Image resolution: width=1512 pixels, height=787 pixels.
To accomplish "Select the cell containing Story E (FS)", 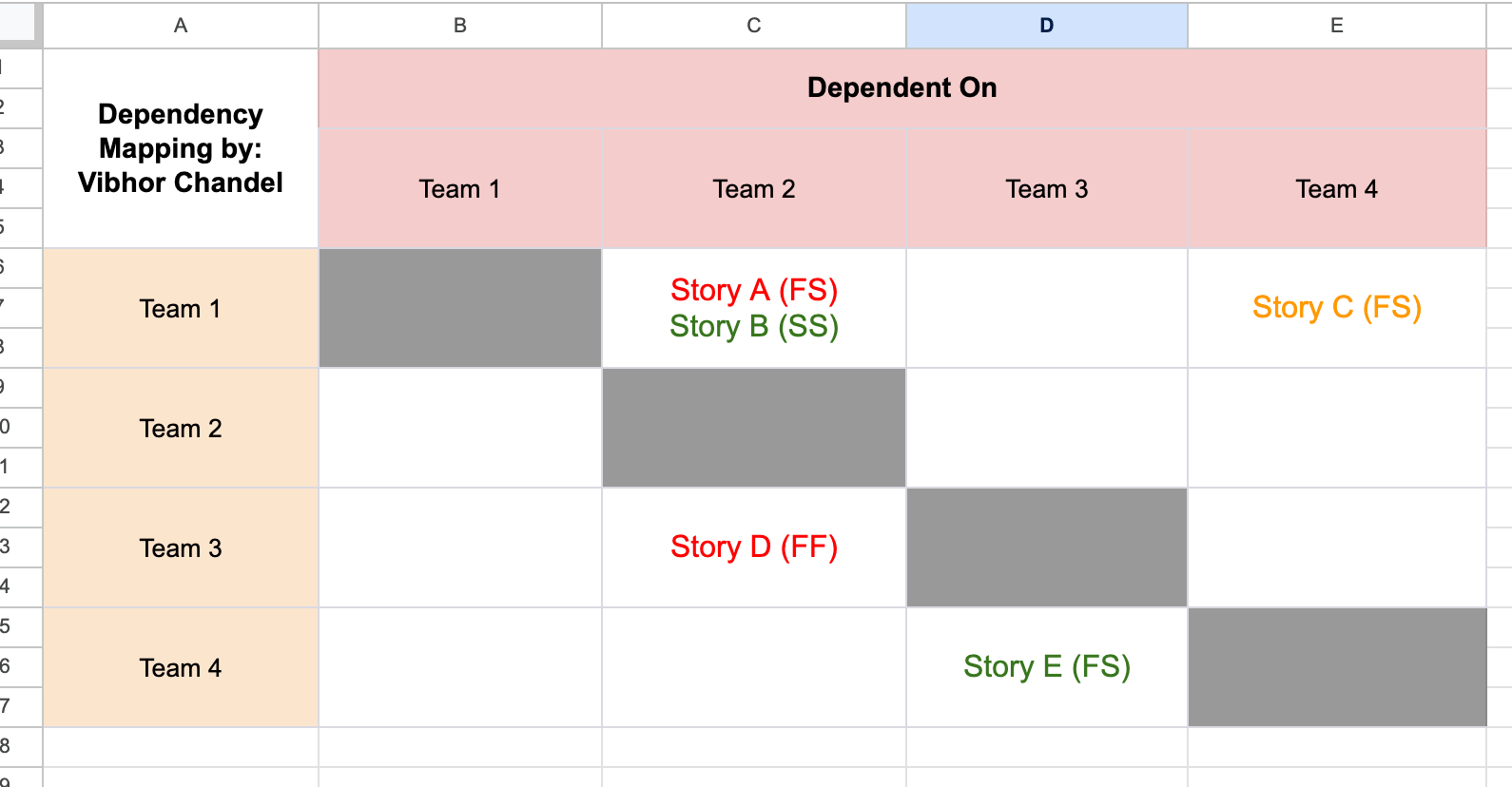I will coord(1046,666).
